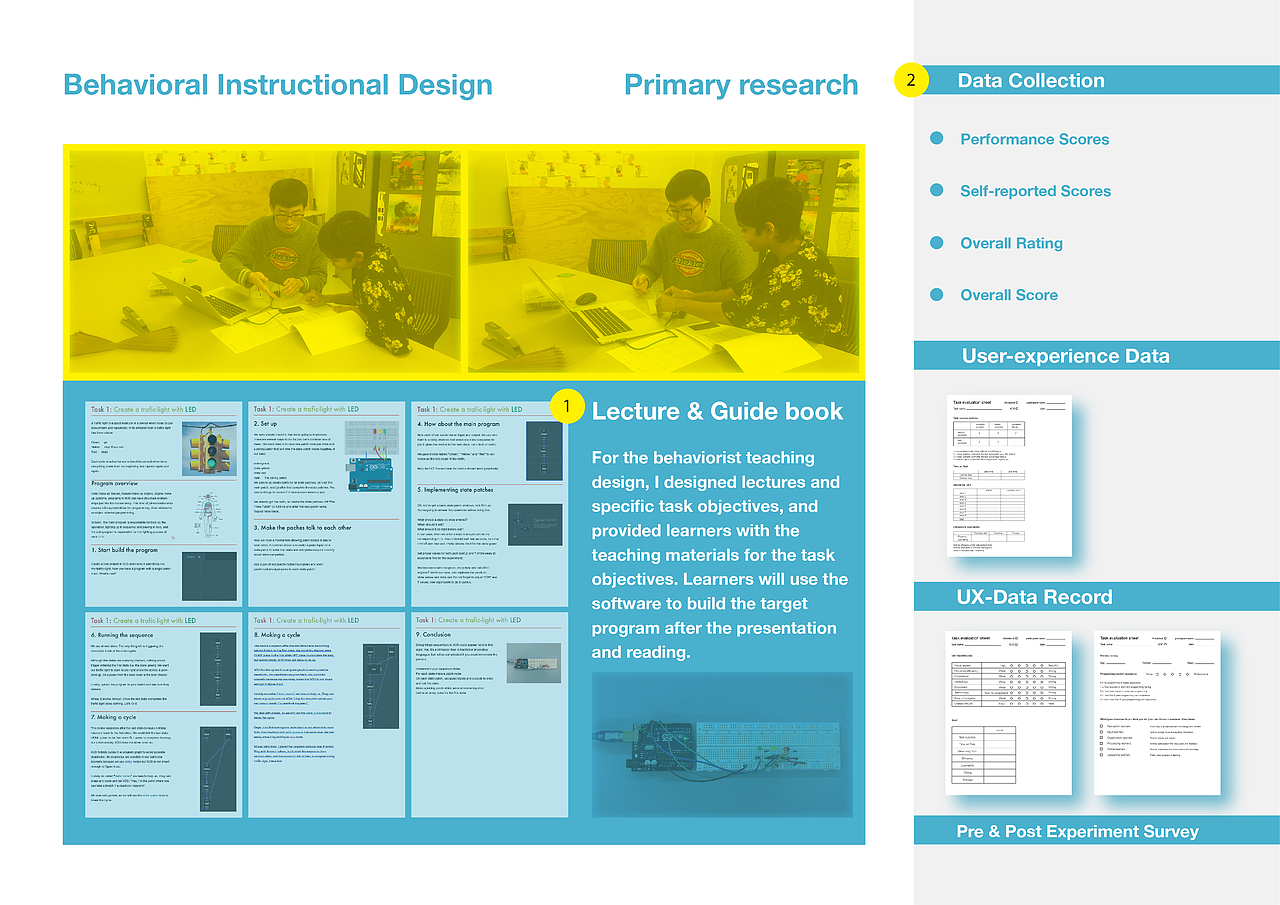
Task: Click the small board photo on the Conclusion page
Action: click(x=534, y=663)
